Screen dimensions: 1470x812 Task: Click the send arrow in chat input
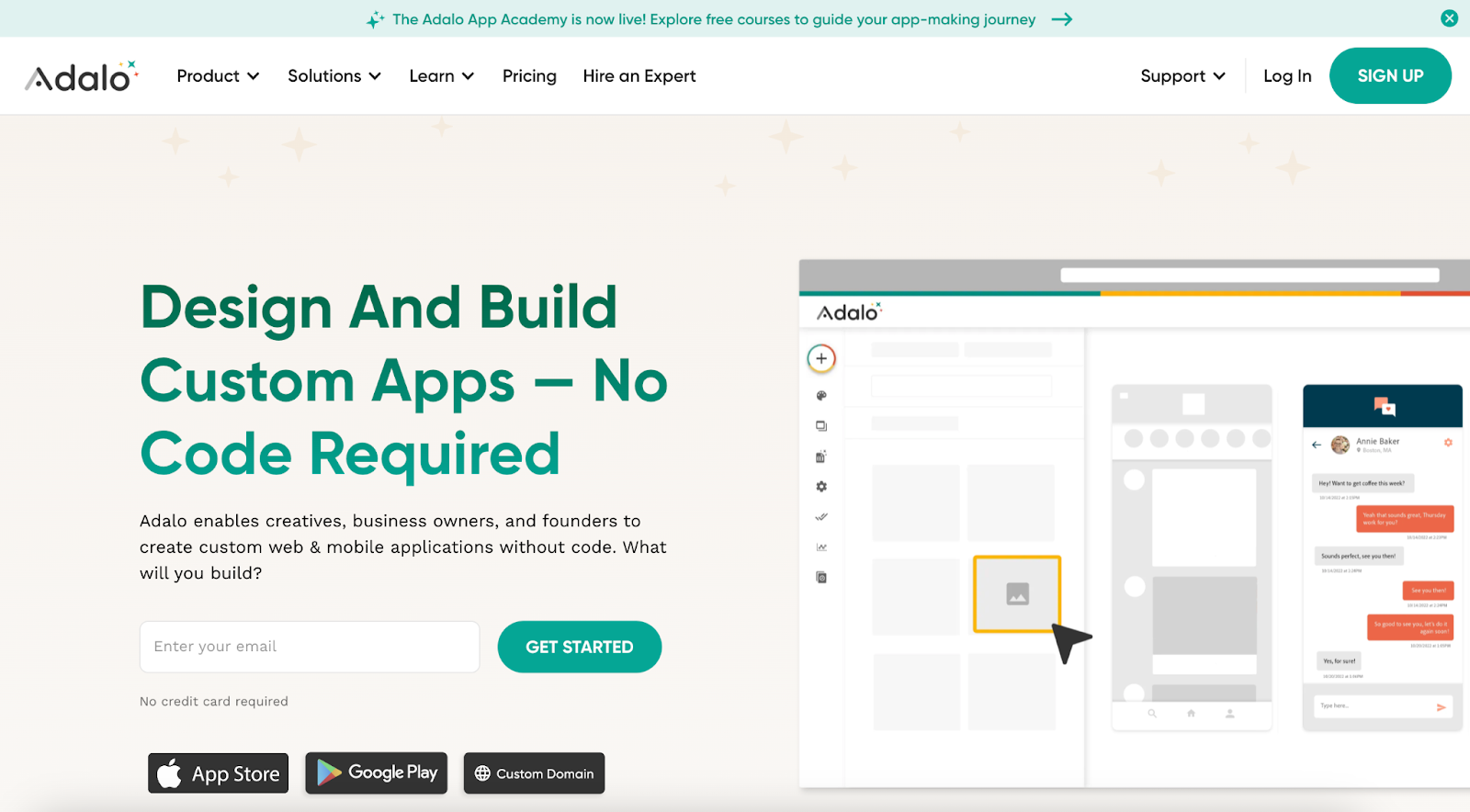1441,707
